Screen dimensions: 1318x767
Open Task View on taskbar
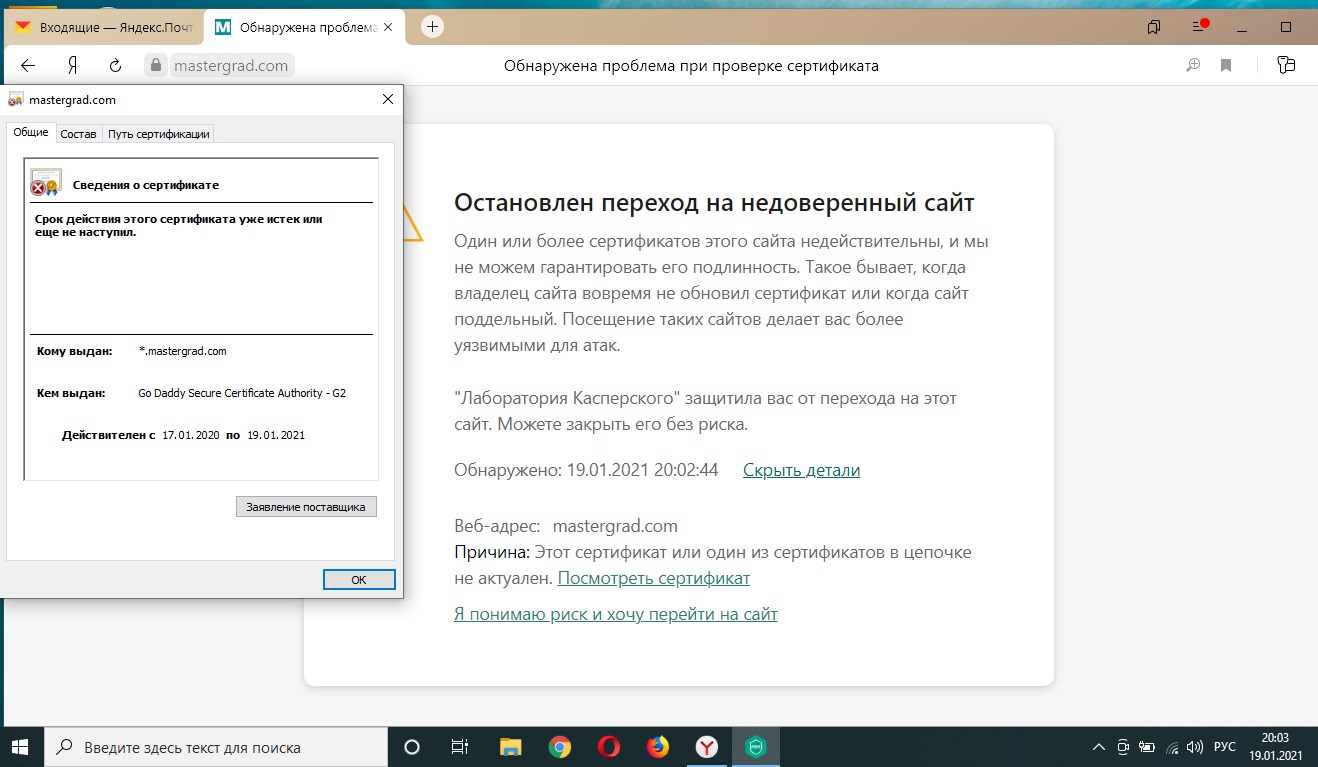(460, 747)
